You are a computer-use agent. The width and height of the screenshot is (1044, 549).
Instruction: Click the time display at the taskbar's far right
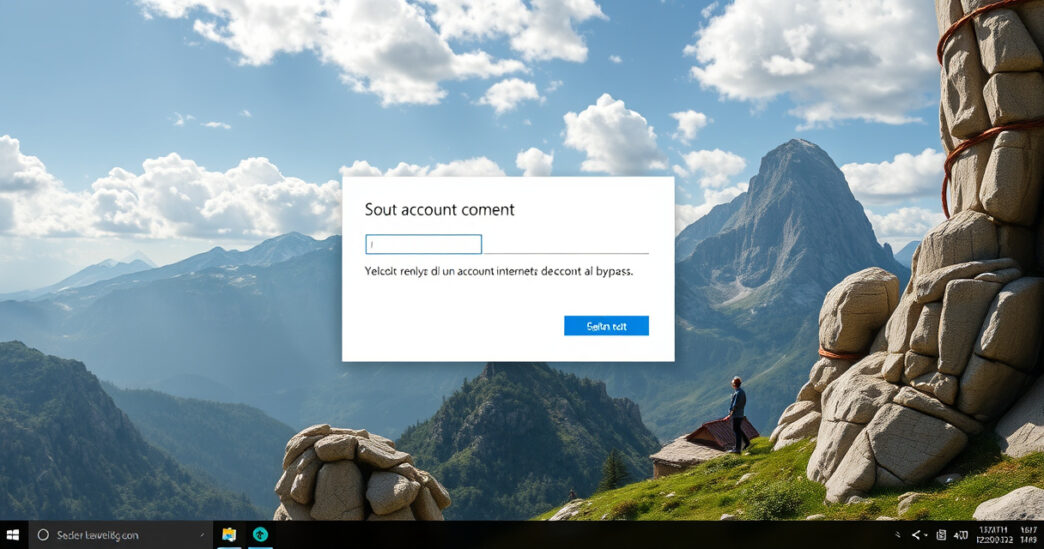[x=1028, y=535]
